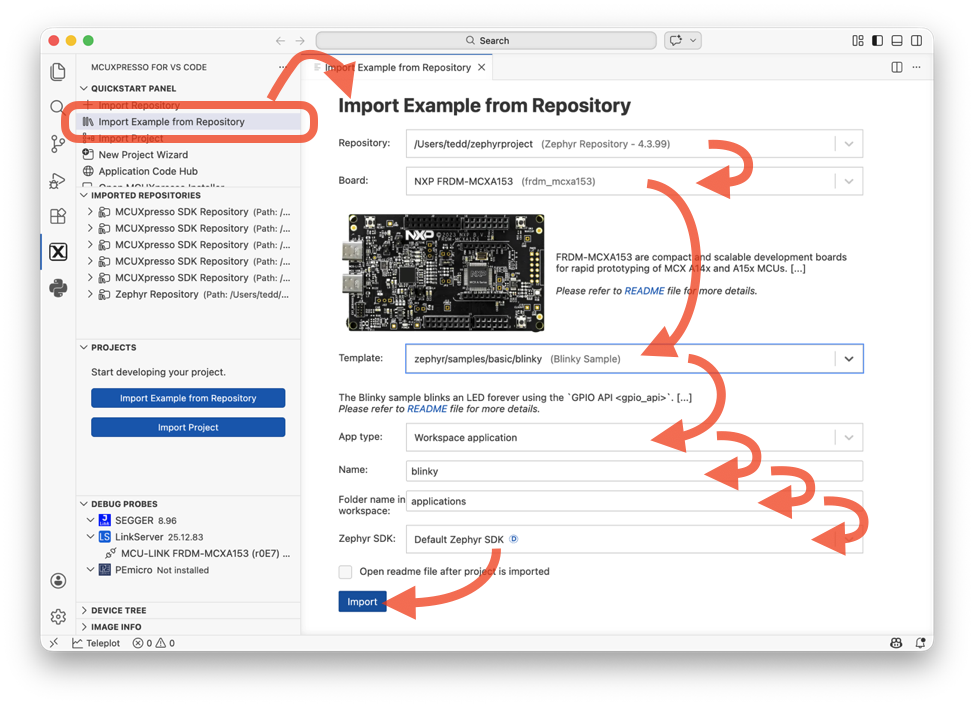The image size is (976, 706).
Task: Click the split editor icon
Action: pos(897,67)
